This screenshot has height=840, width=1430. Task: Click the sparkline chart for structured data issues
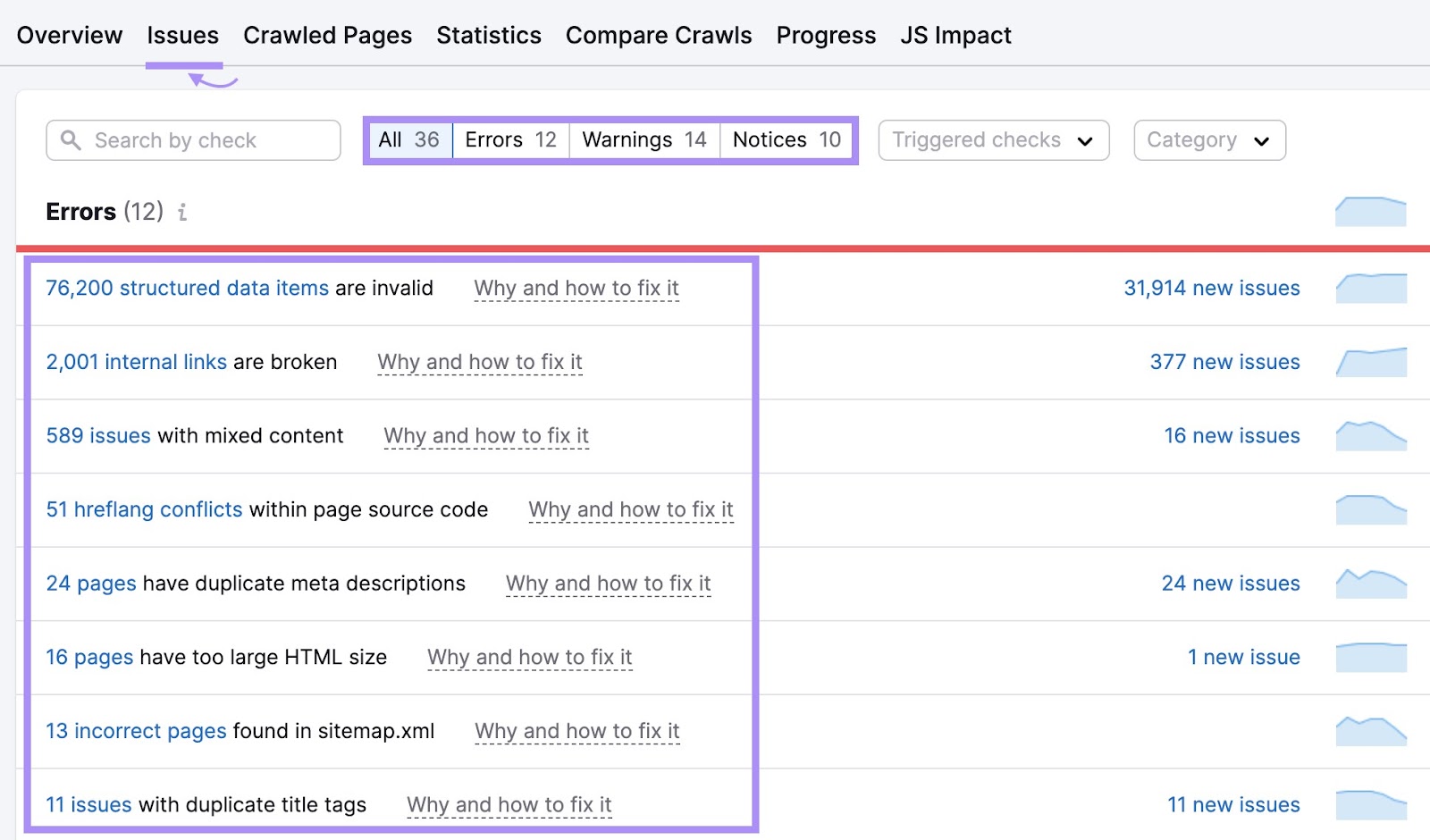[1371, 288]
